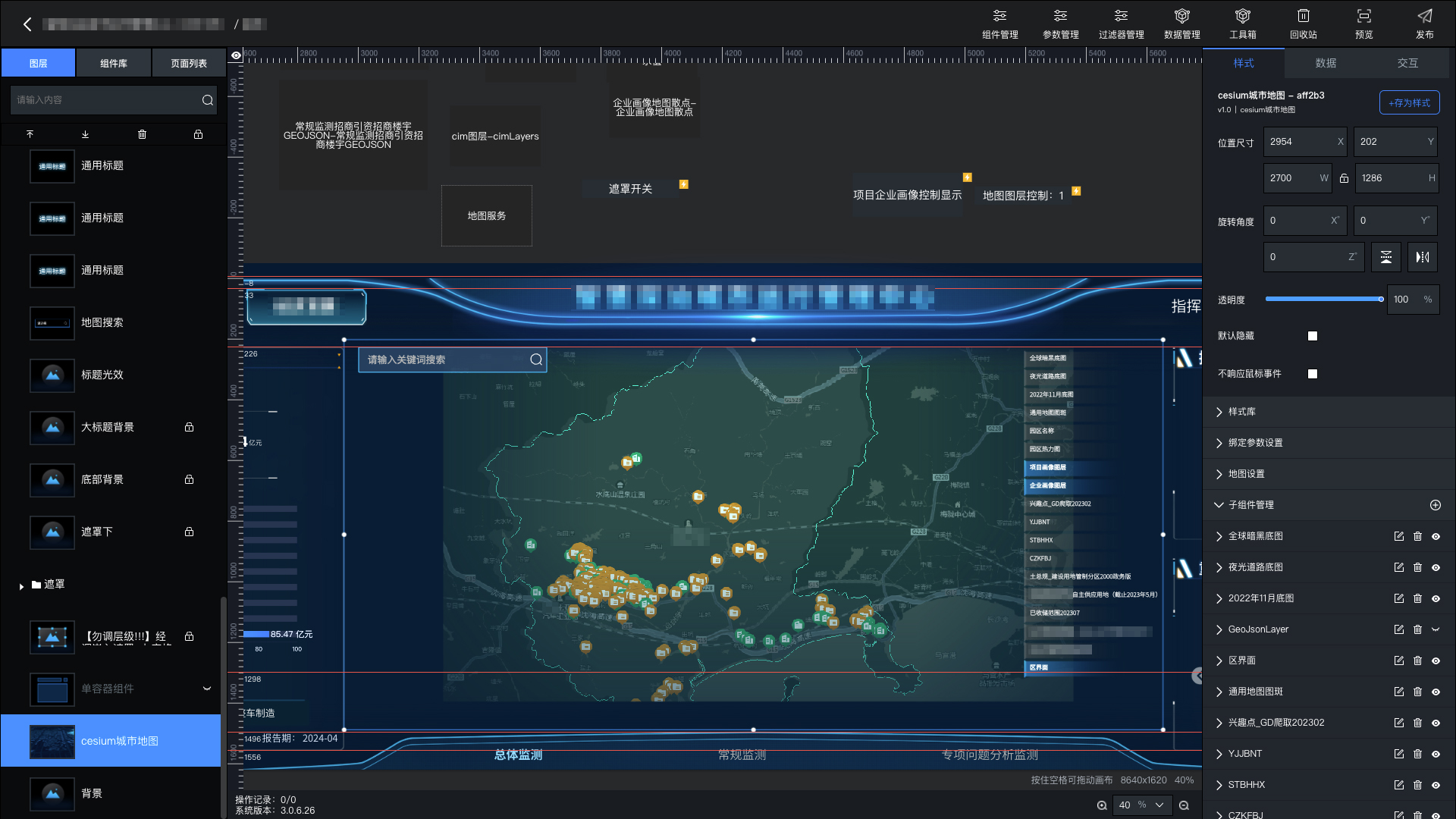Click 常规监测 on canvas bottom
The image size is (1456, 819).
742,755
